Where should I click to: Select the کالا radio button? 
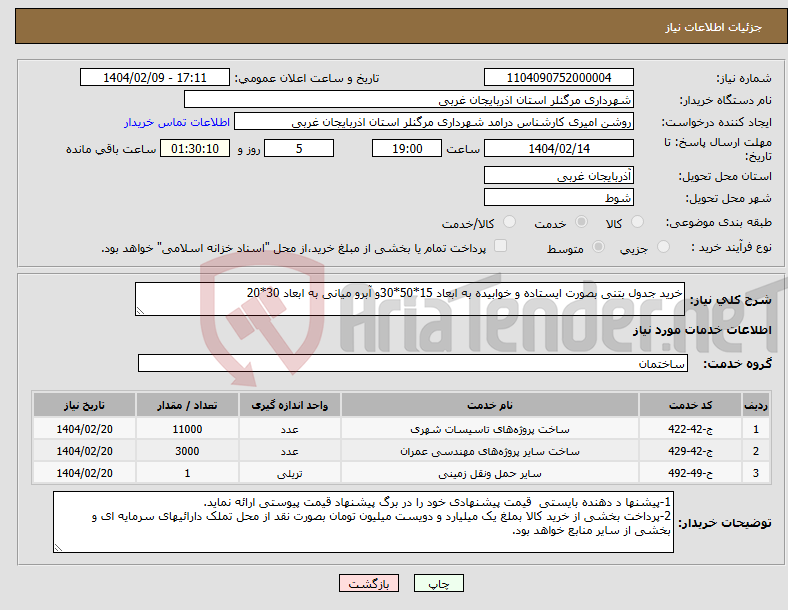point(637,222)
